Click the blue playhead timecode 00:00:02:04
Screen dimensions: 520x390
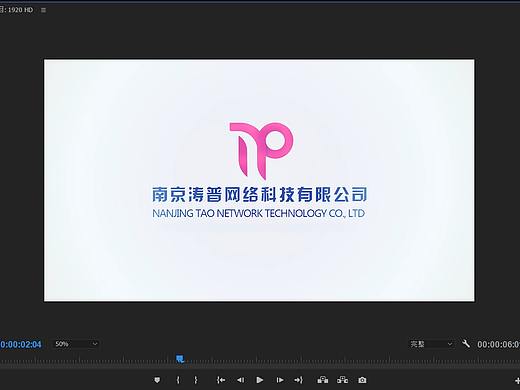pyautogui.click(x=21, y=344)
